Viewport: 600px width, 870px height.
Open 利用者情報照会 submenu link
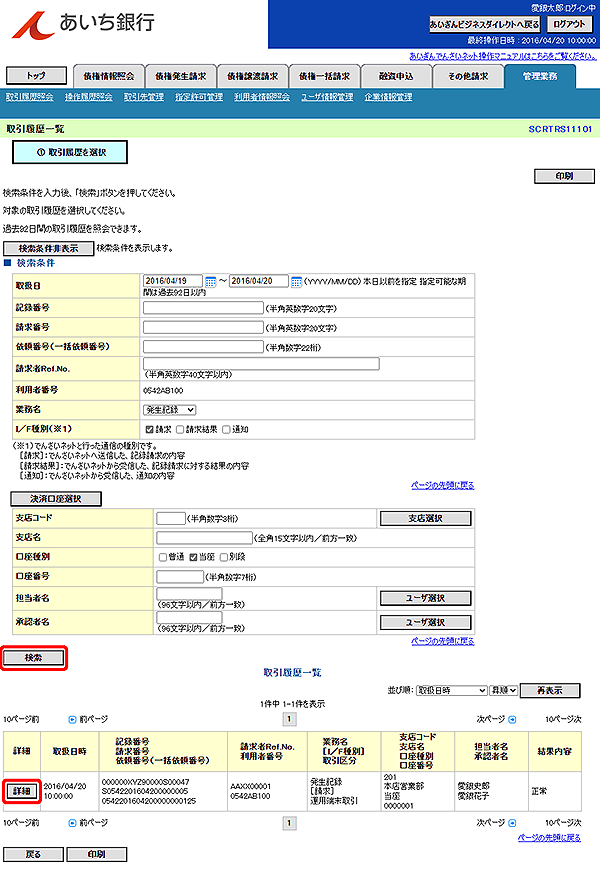coord(262,97)
